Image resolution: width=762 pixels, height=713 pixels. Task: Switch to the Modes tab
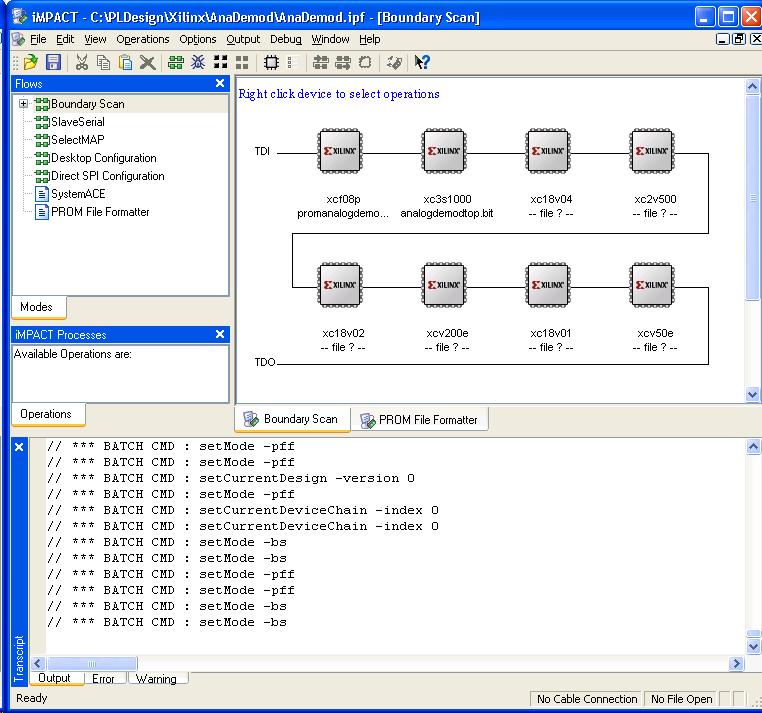[39, 307]
